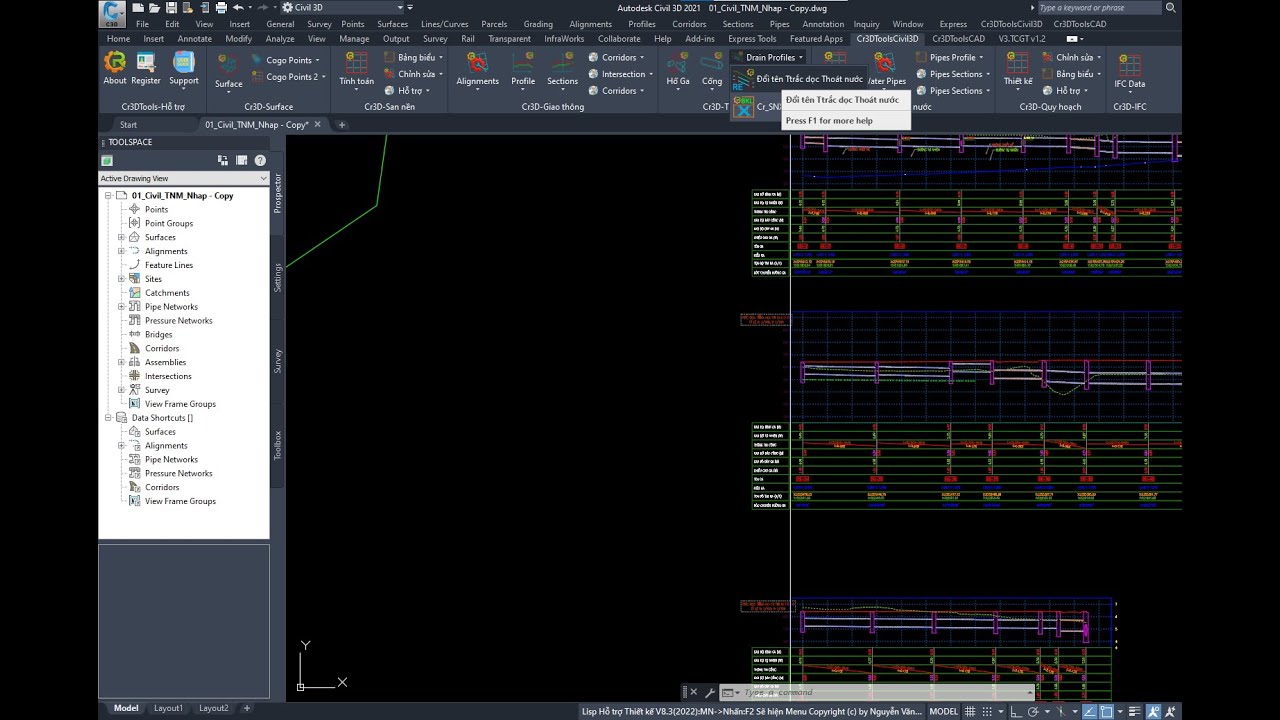Select Pressure Networks under Data Shortcuts
The image size is (1280, 720).
pos(178,473)
